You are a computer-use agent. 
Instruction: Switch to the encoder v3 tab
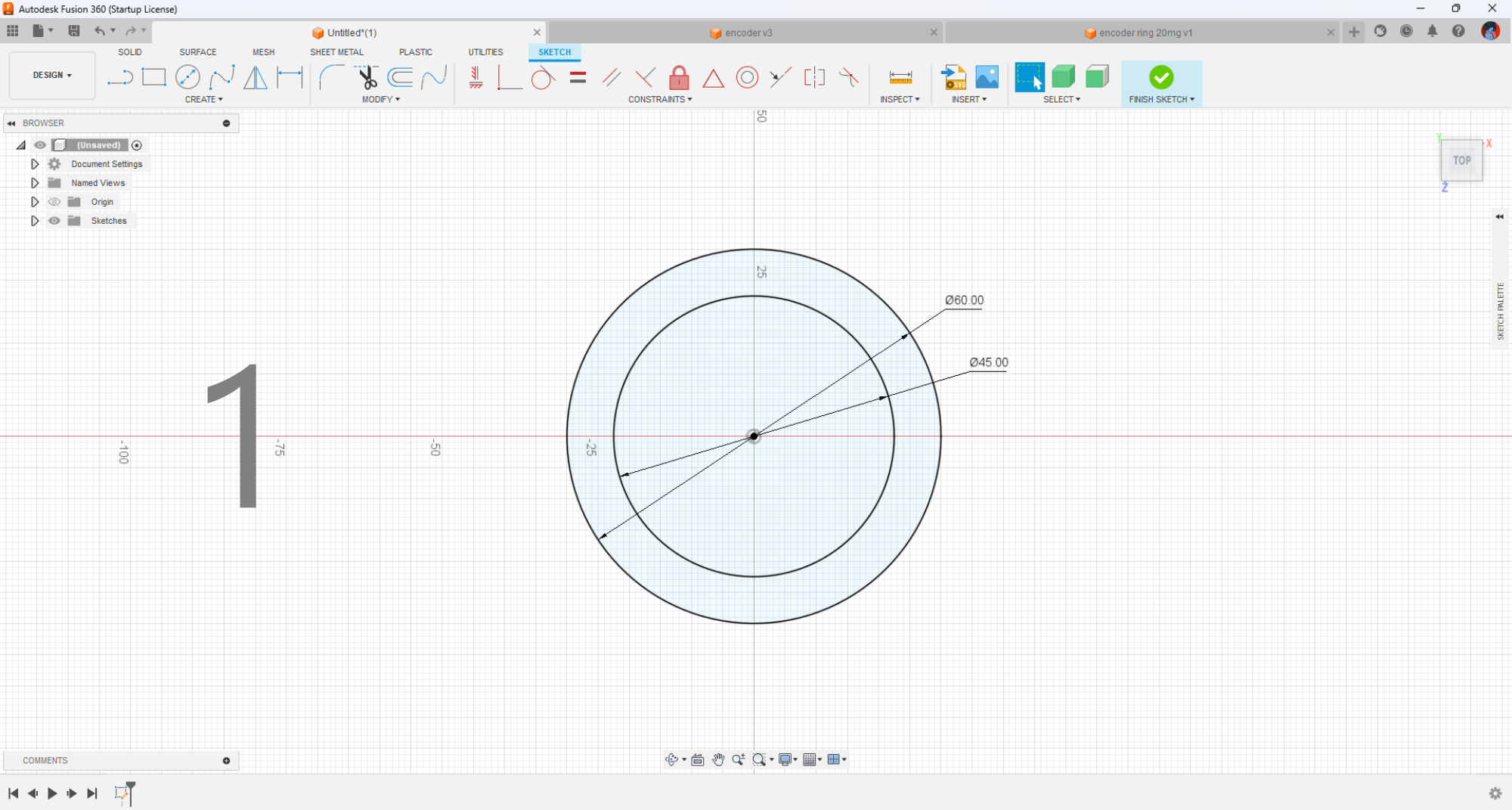pos(747,33)
